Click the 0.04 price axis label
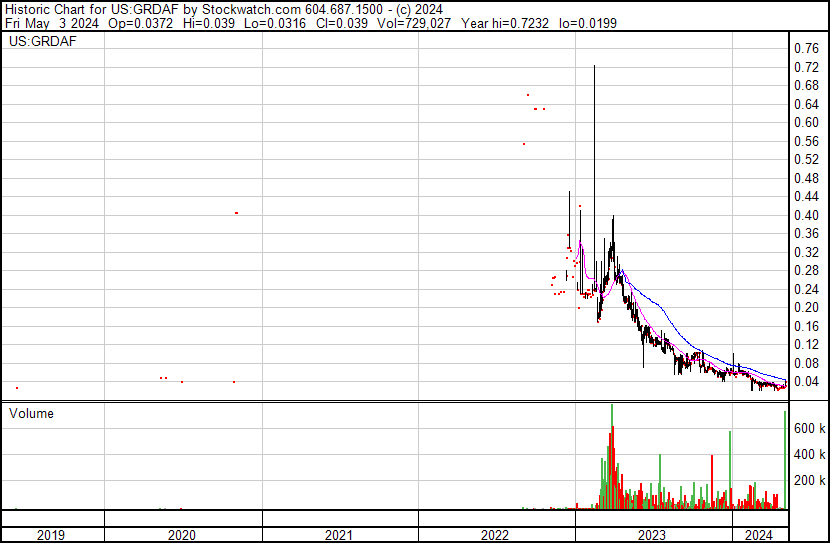The width and height of the screenshot is (830, 543). (805, 382)
